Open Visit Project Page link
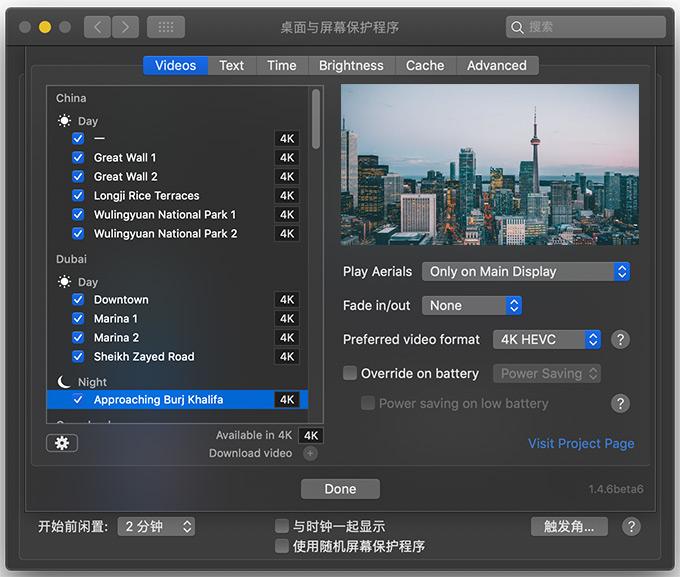 point(581,443)
